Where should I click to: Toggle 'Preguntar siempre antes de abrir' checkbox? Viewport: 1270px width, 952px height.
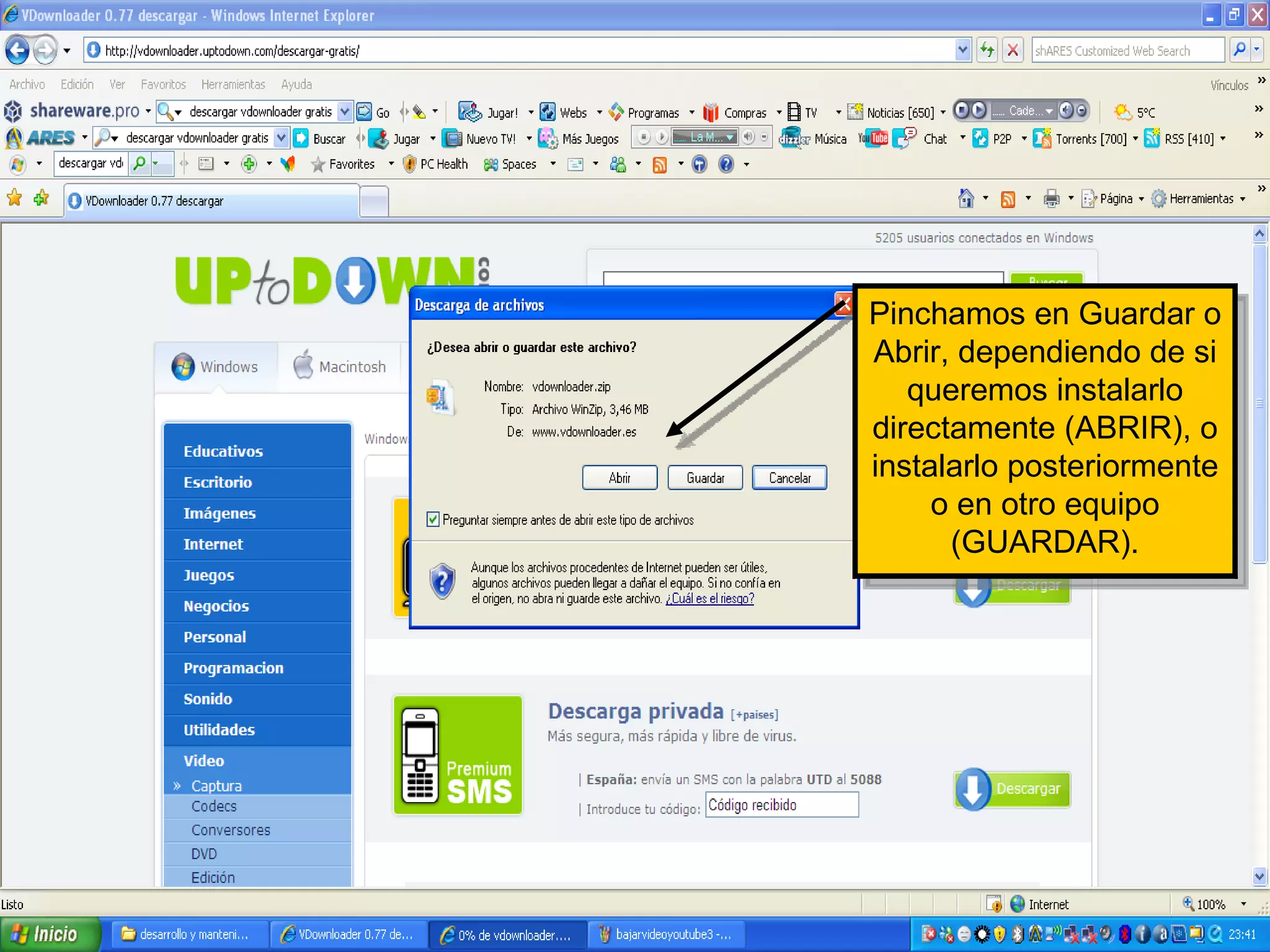coord(433,520)
